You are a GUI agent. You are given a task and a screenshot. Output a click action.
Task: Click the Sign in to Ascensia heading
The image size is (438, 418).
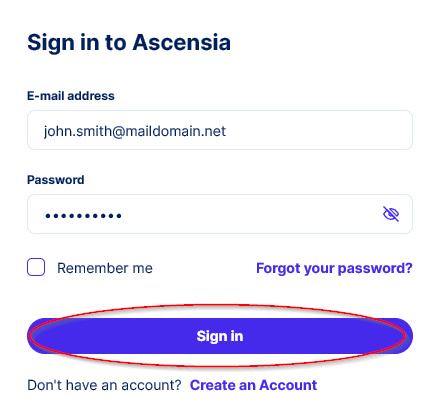[129, 43]
